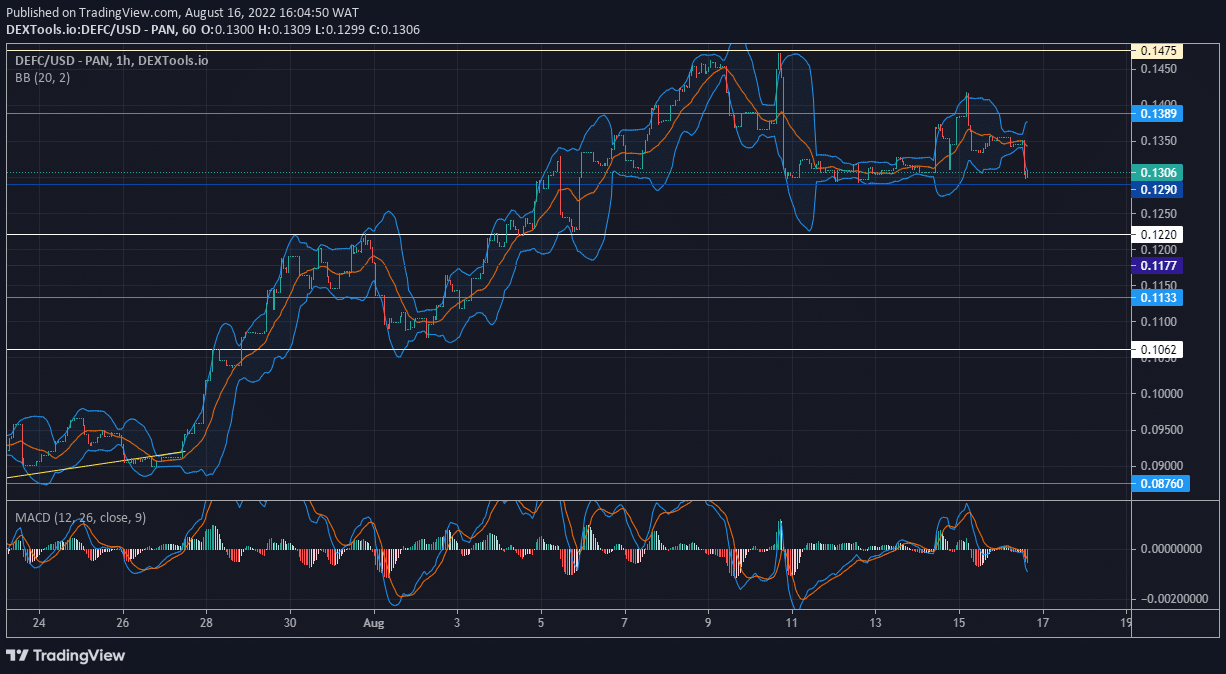The image size is (1226, 674).
Task: Click the 0.1306 current price tag on the axis
Action: (x=1157, y=173)
